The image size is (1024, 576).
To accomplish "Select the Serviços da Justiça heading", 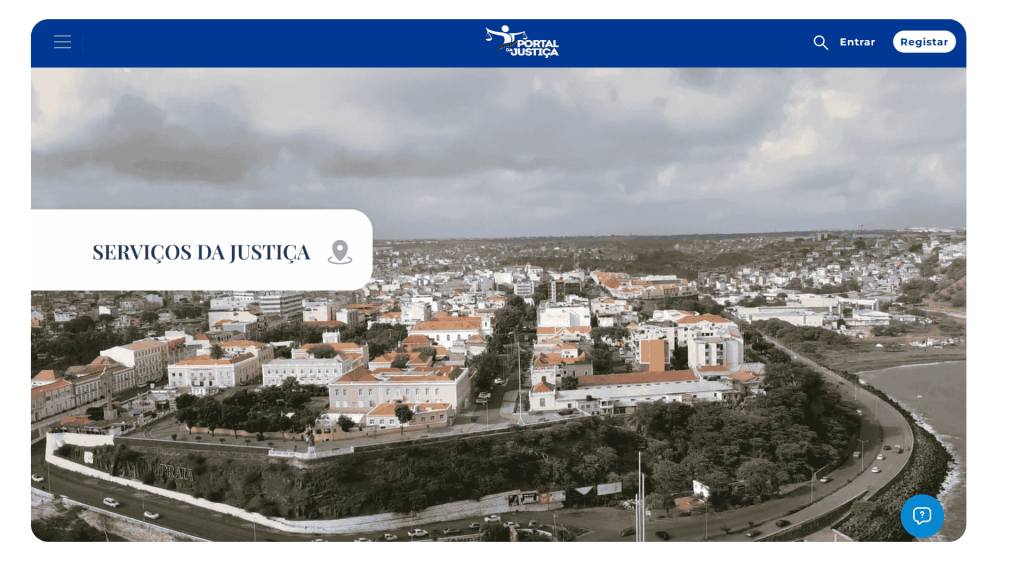I will (201, 252).
